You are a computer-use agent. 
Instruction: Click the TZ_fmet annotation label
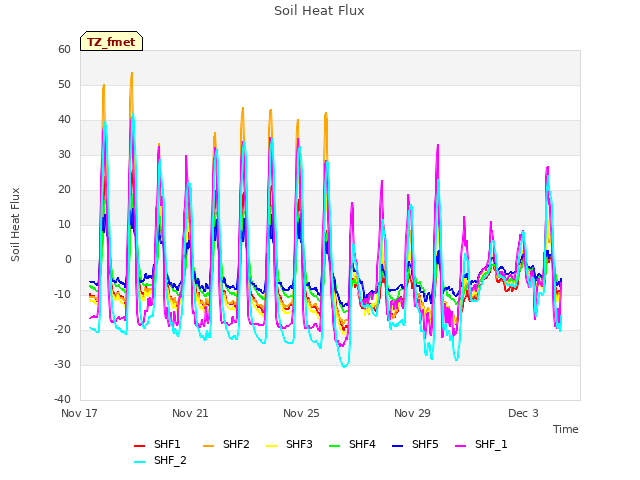click(111, 42)
